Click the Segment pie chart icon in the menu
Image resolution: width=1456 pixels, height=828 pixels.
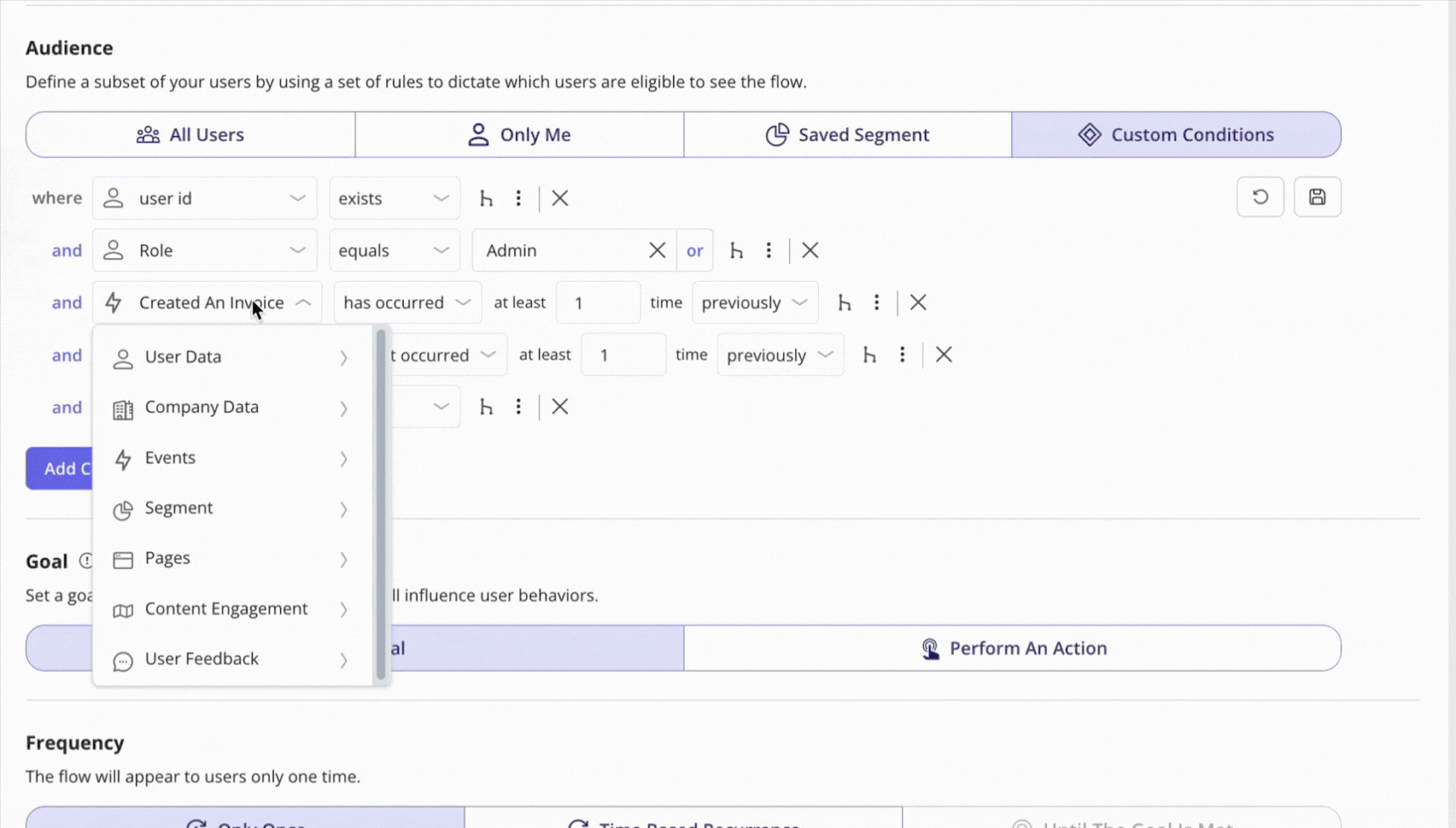pos(123,509)
